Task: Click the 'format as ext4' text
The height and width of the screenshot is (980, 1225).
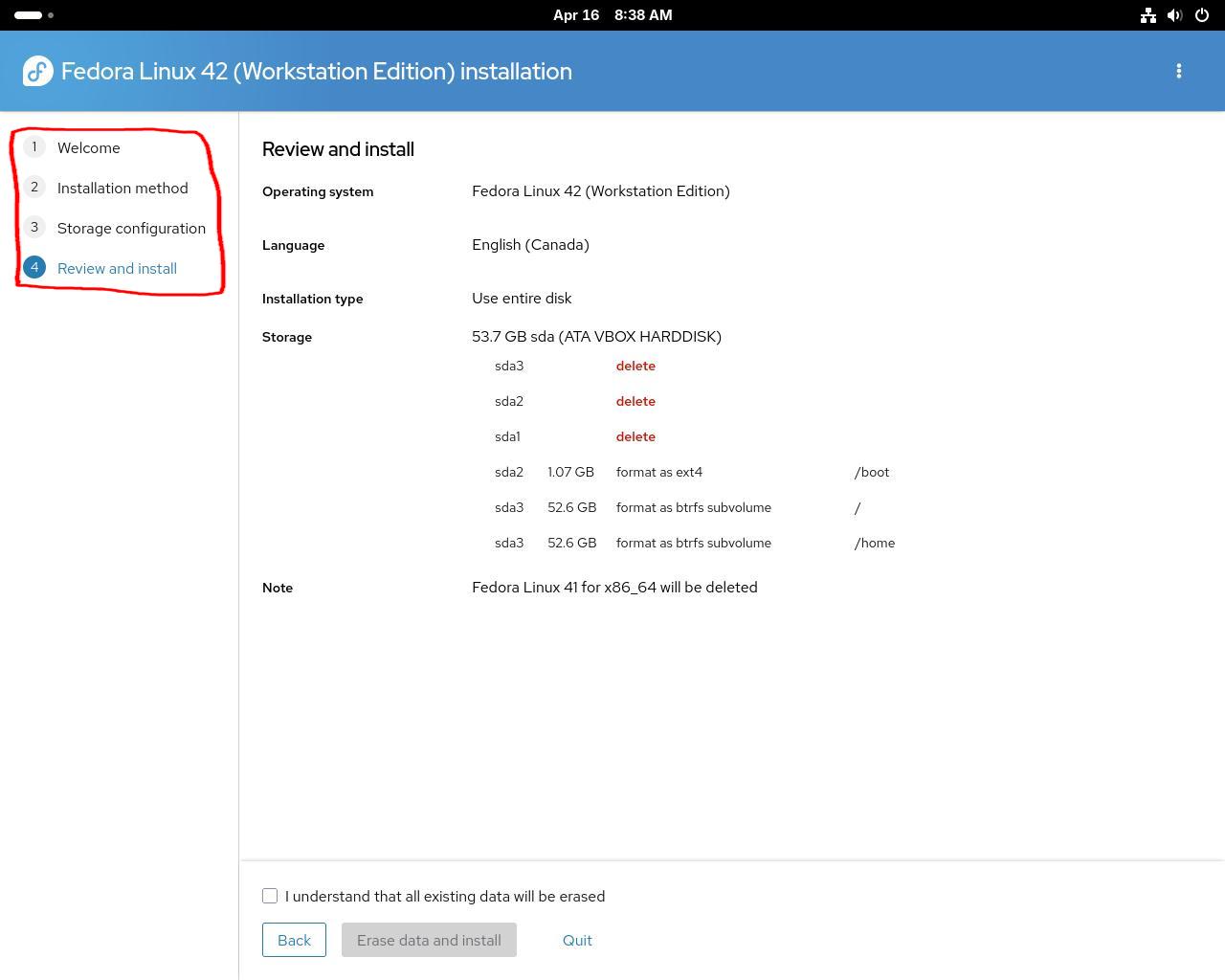Action: (x=659, y=472)
